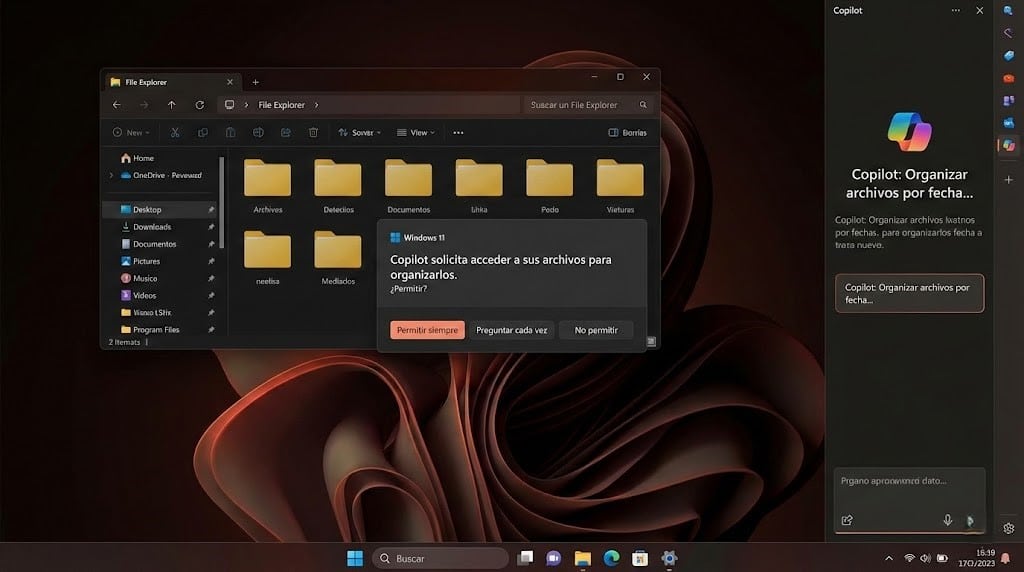Click the Rename icon in the toolbar

(259, 133)
